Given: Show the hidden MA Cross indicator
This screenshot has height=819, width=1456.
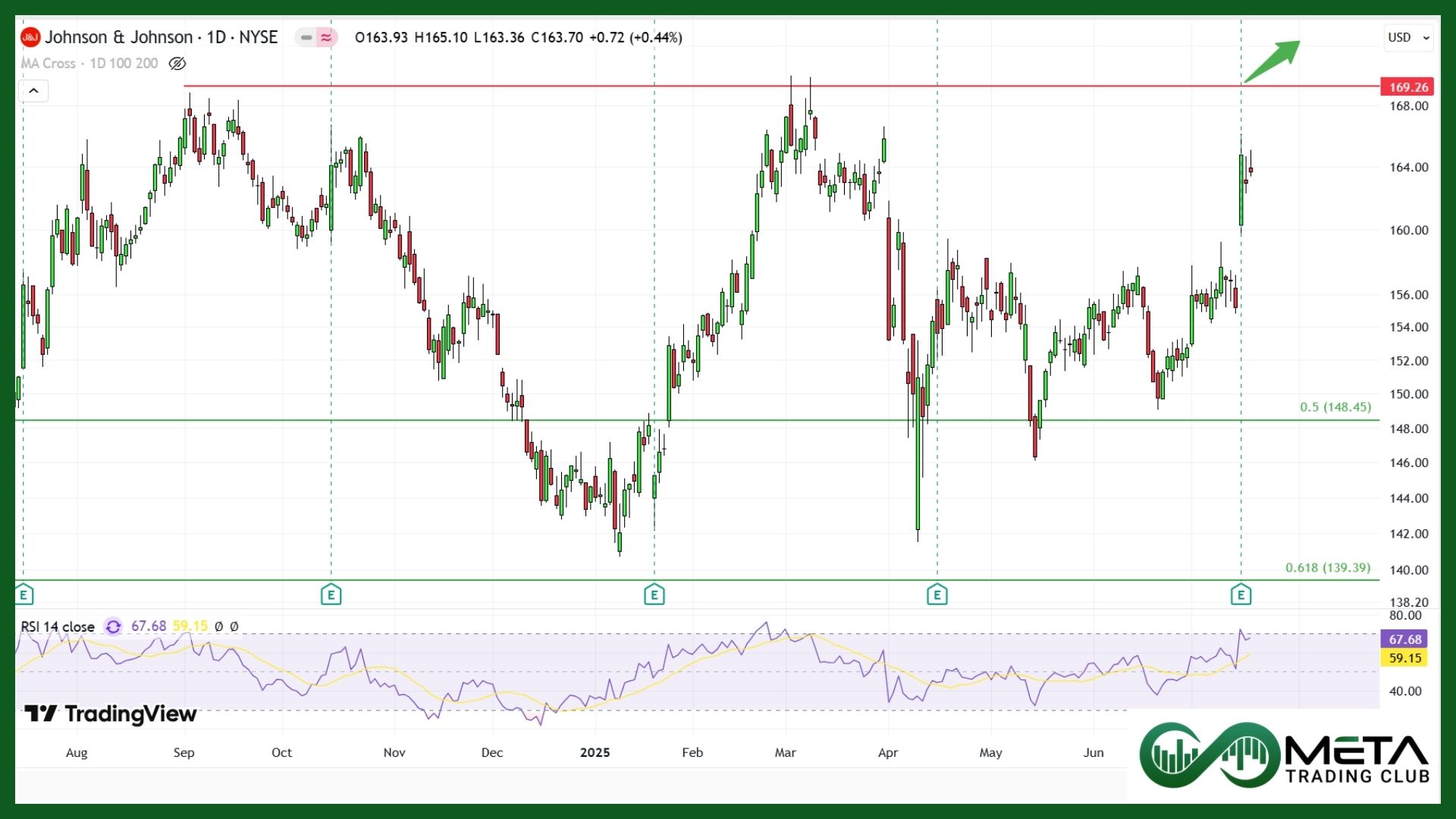Looking at the screenshot, I should click(x=177, y=64).
